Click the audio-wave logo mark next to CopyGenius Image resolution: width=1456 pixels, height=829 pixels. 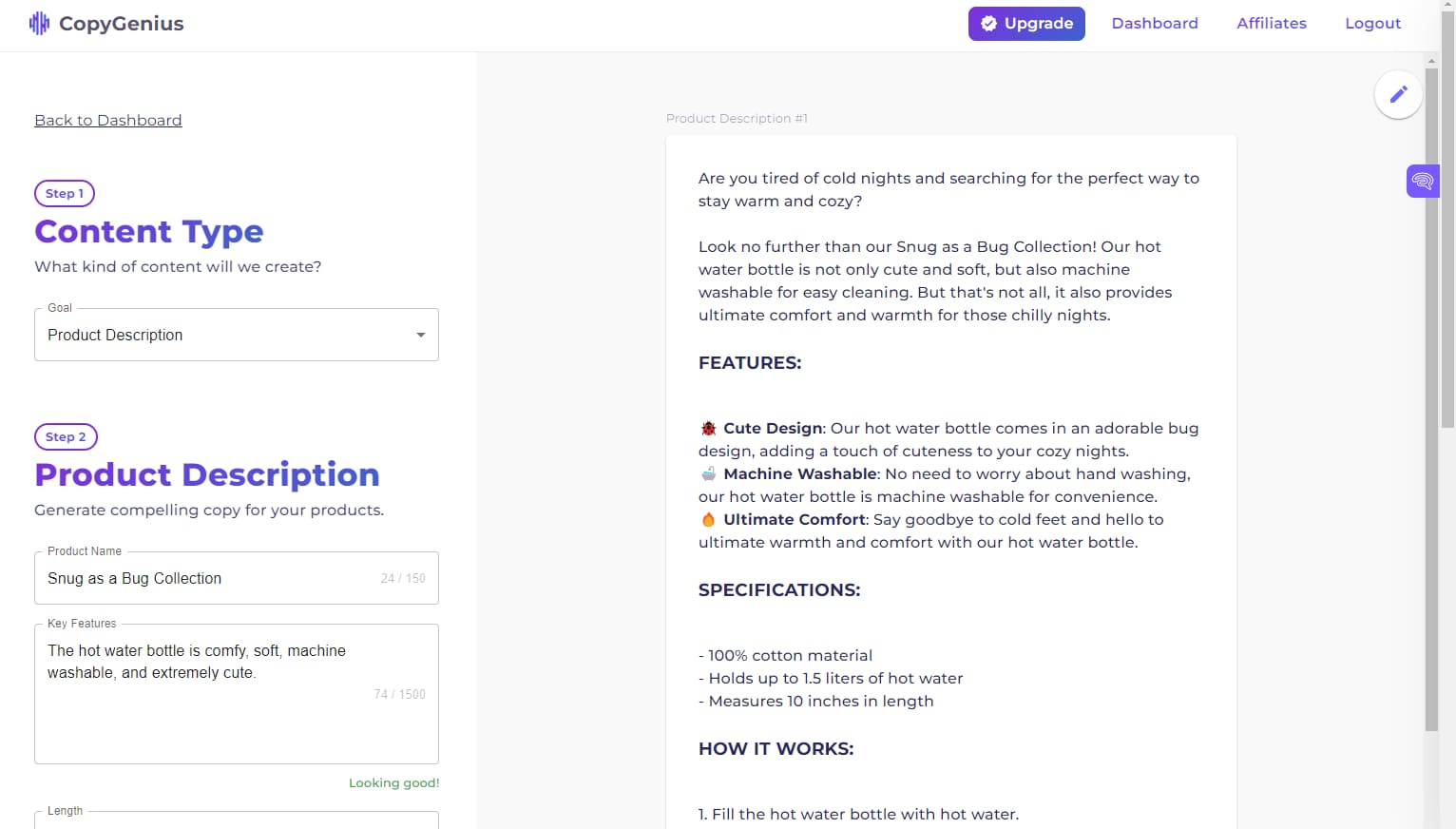tap(38, 22)
